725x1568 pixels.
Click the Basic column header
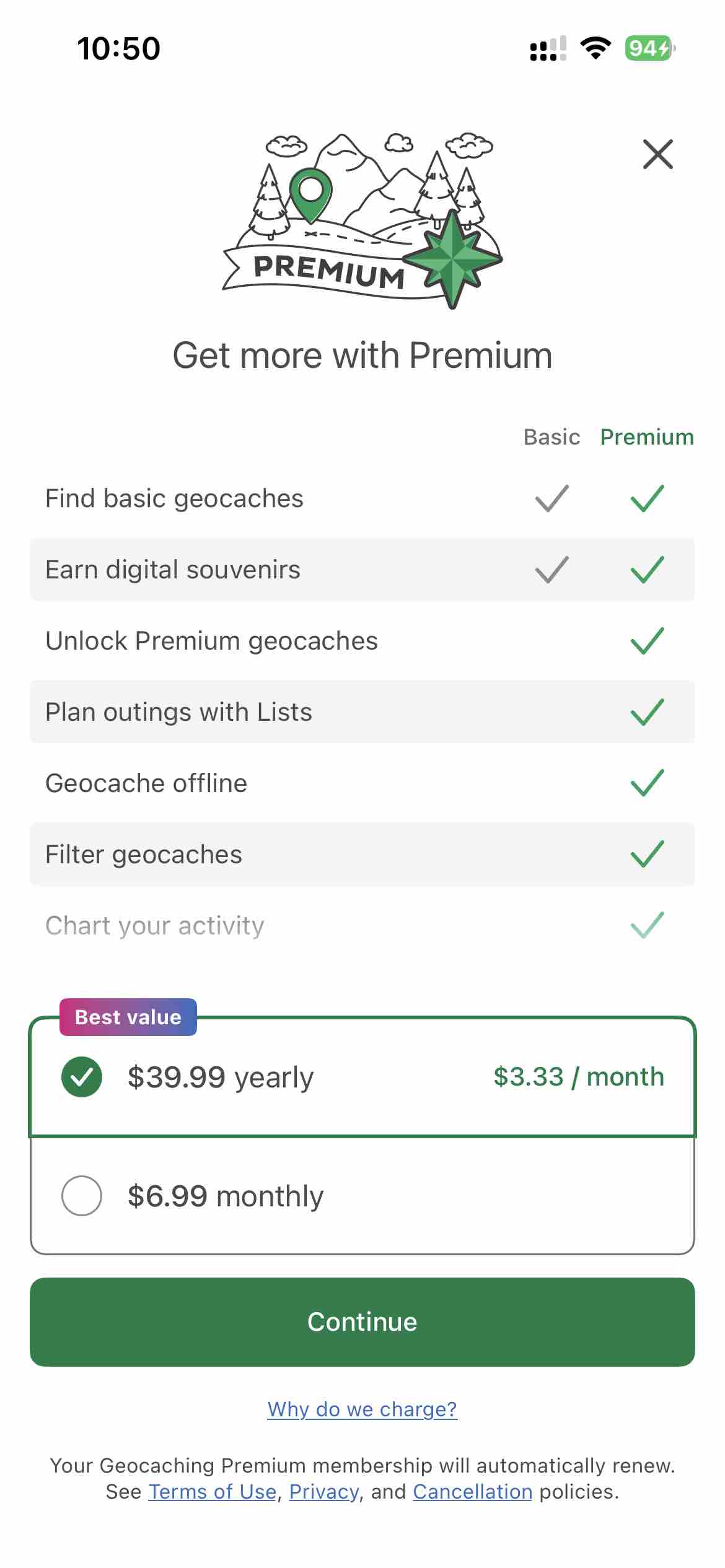[x=551, y=437]
